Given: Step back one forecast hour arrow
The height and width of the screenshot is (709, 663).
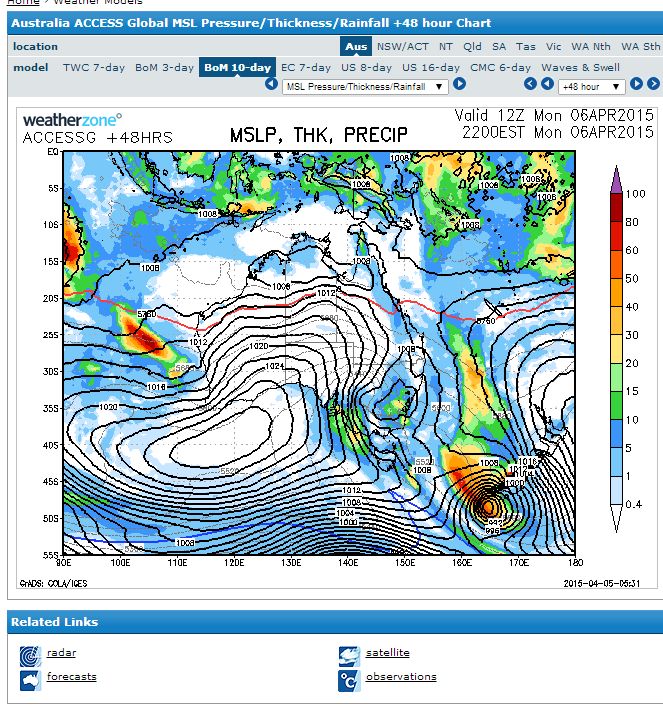Looking at the screenshot, I should click(548, 84).
